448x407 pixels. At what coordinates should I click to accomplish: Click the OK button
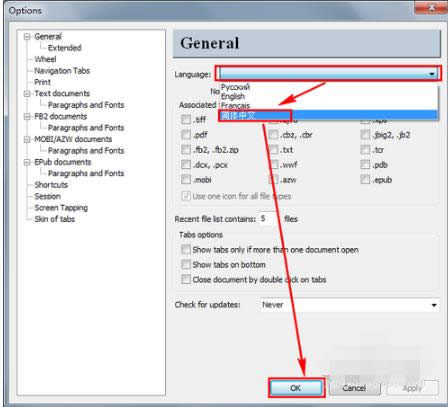point(296,388)
